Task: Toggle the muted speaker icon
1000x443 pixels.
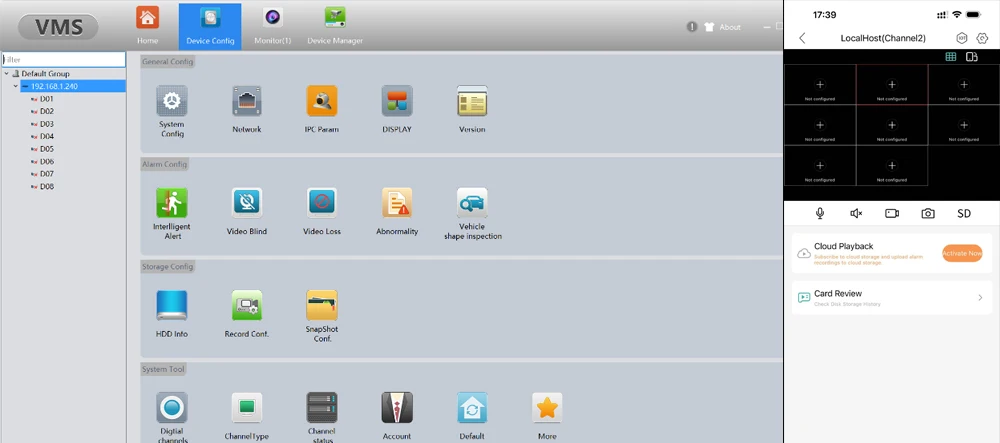Action: pyautogui.click(x=857, y=214)
